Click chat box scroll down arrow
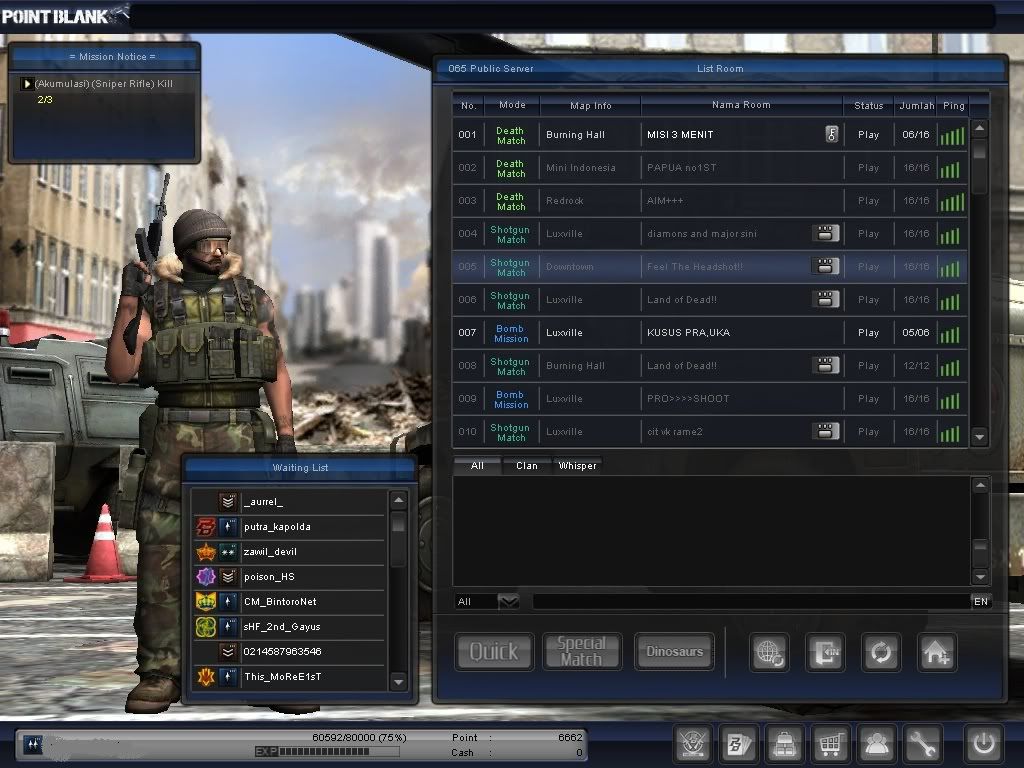 pos(980,577)
